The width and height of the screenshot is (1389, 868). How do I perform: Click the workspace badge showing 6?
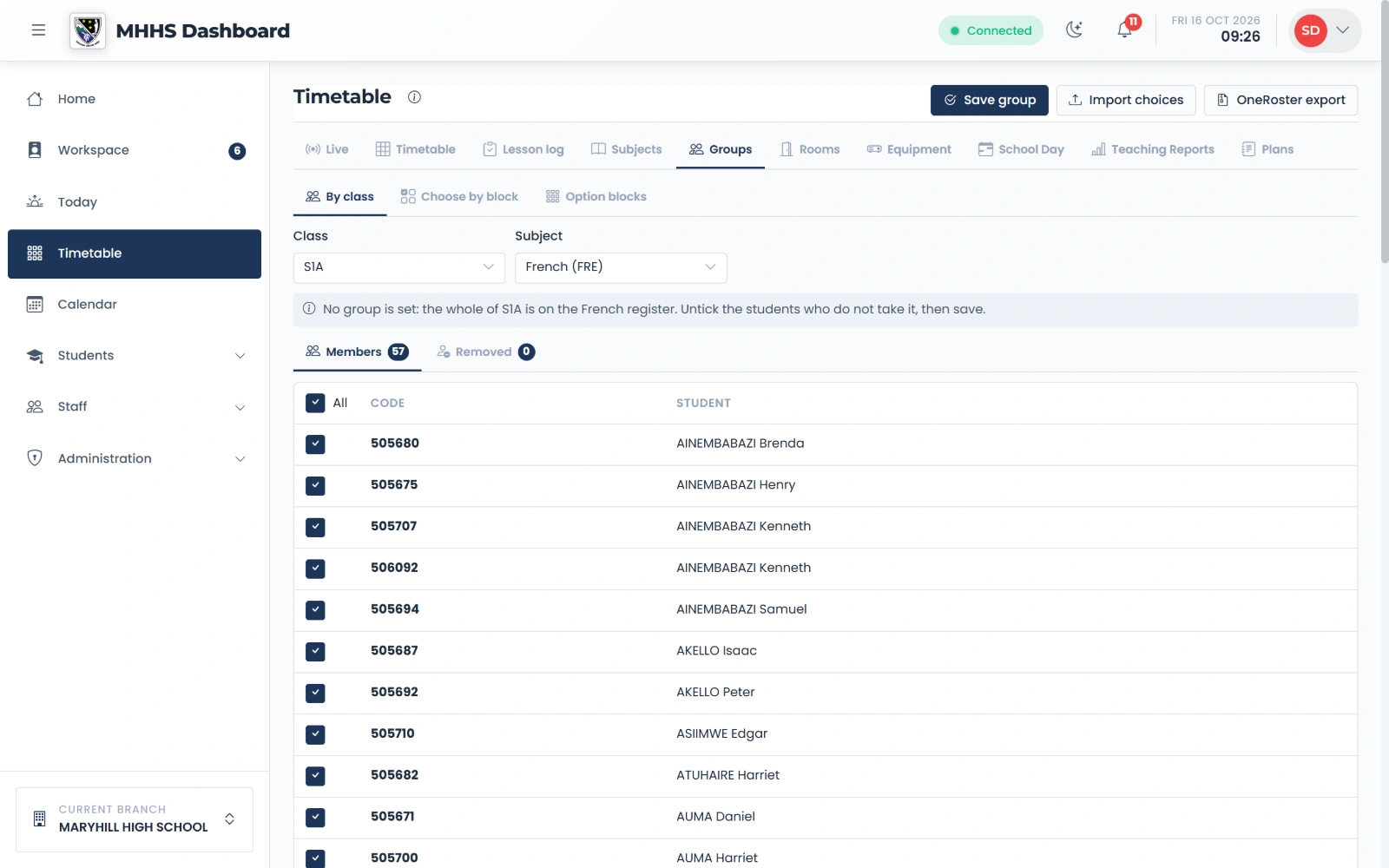[x=237, y=151]
